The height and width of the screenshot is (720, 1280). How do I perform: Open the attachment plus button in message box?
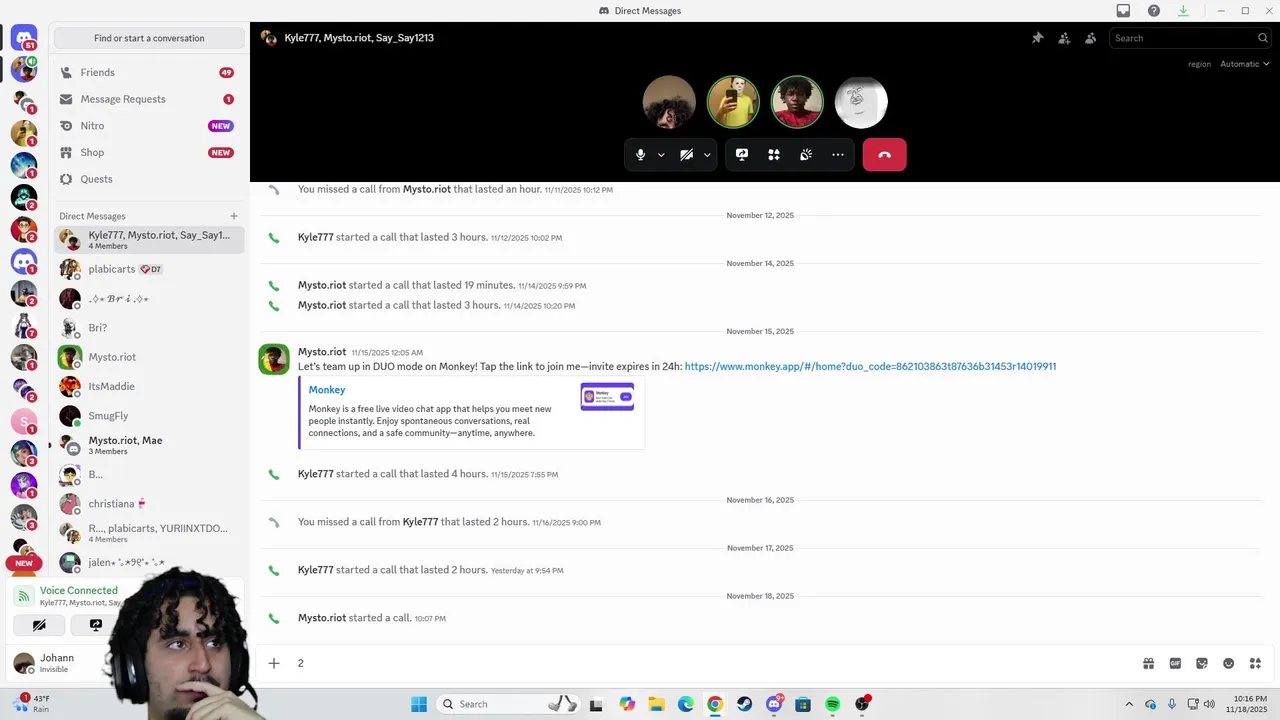(274, 663)
